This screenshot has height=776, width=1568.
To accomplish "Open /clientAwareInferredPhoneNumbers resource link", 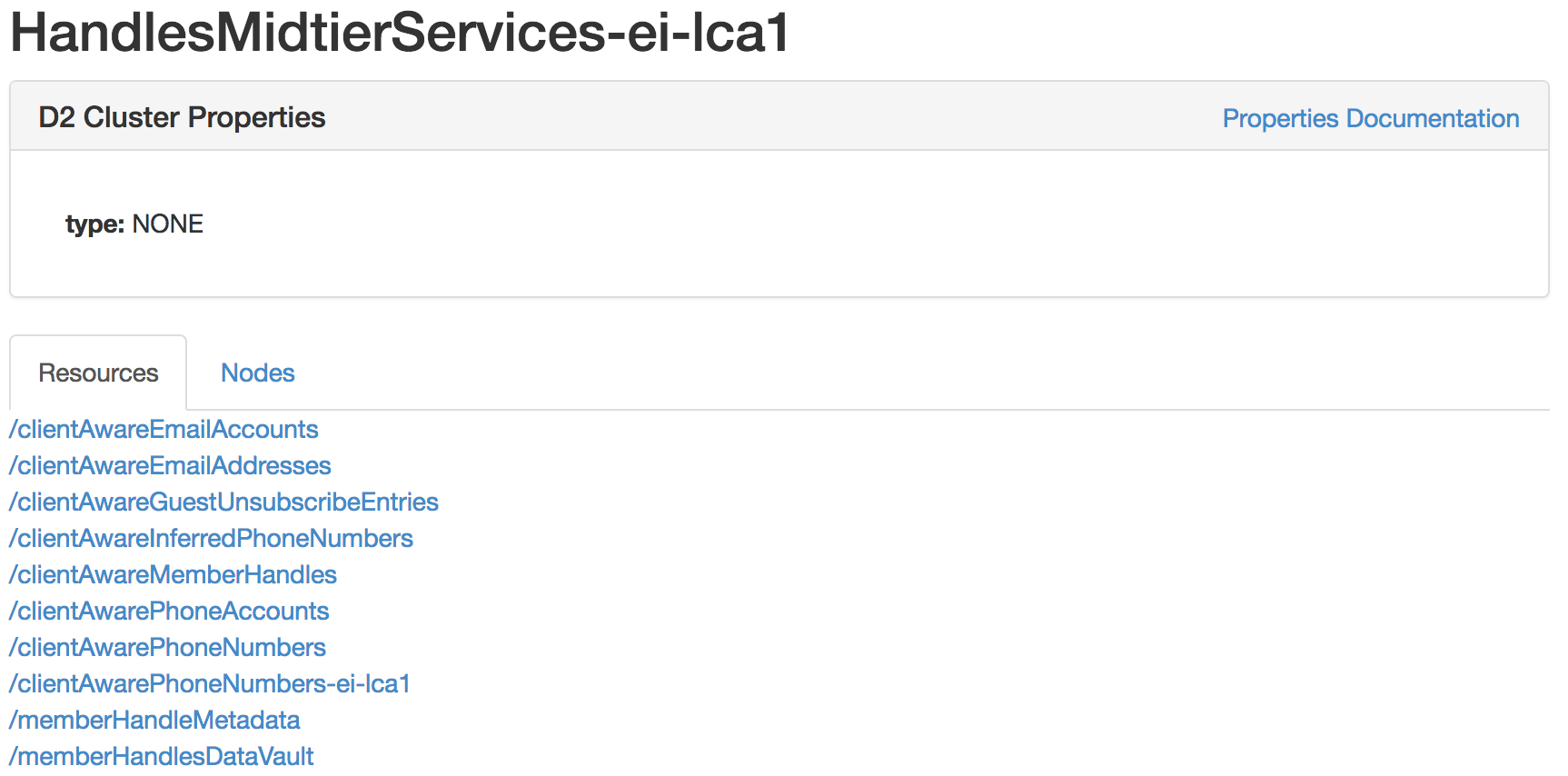I will (x=211, y=538).
